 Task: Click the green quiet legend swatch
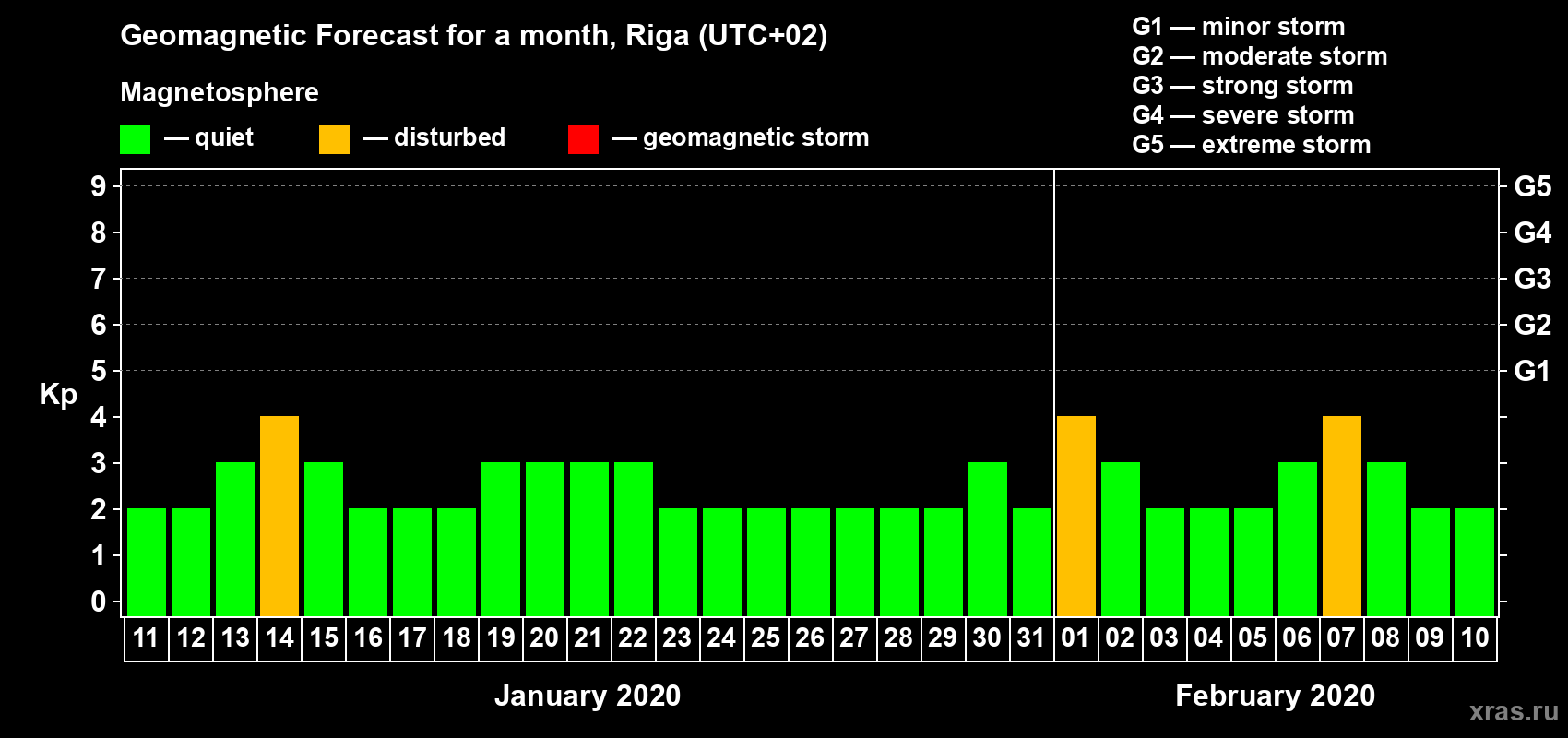pyautogui.click(x=135, y=139)
